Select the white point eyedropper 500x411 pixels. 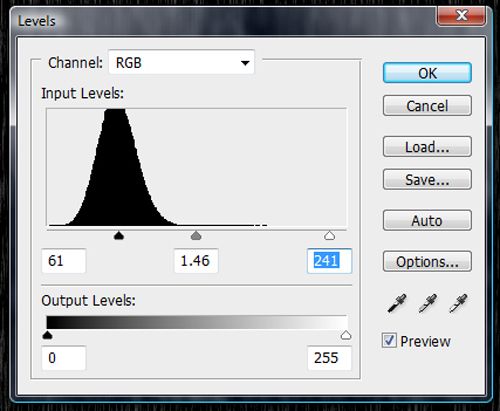pos(458,303)
